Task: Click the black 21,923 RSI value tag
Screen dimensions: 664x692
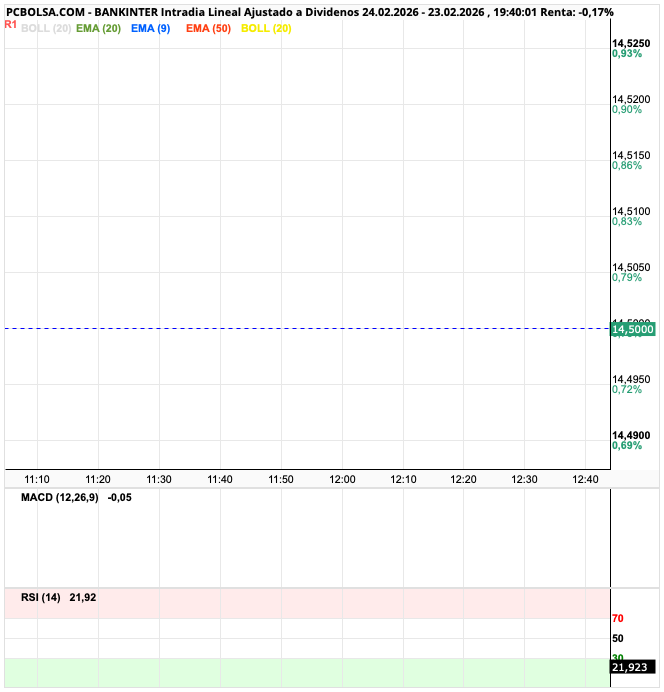Action: (x=632, y=666)
